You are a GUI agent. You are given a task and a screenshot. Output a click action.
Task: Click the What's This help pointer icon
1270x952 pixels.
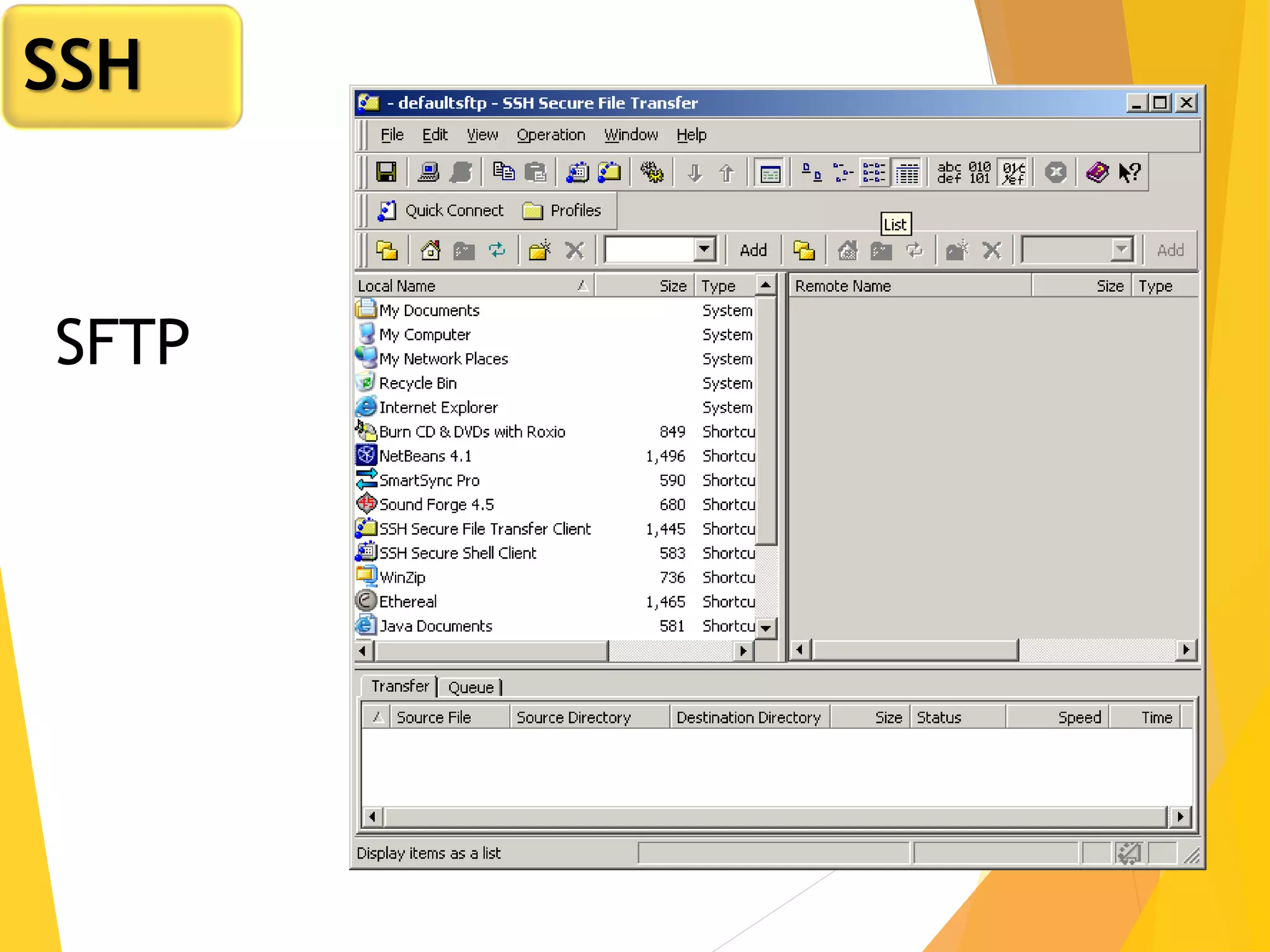click(x=1130, y=172)
